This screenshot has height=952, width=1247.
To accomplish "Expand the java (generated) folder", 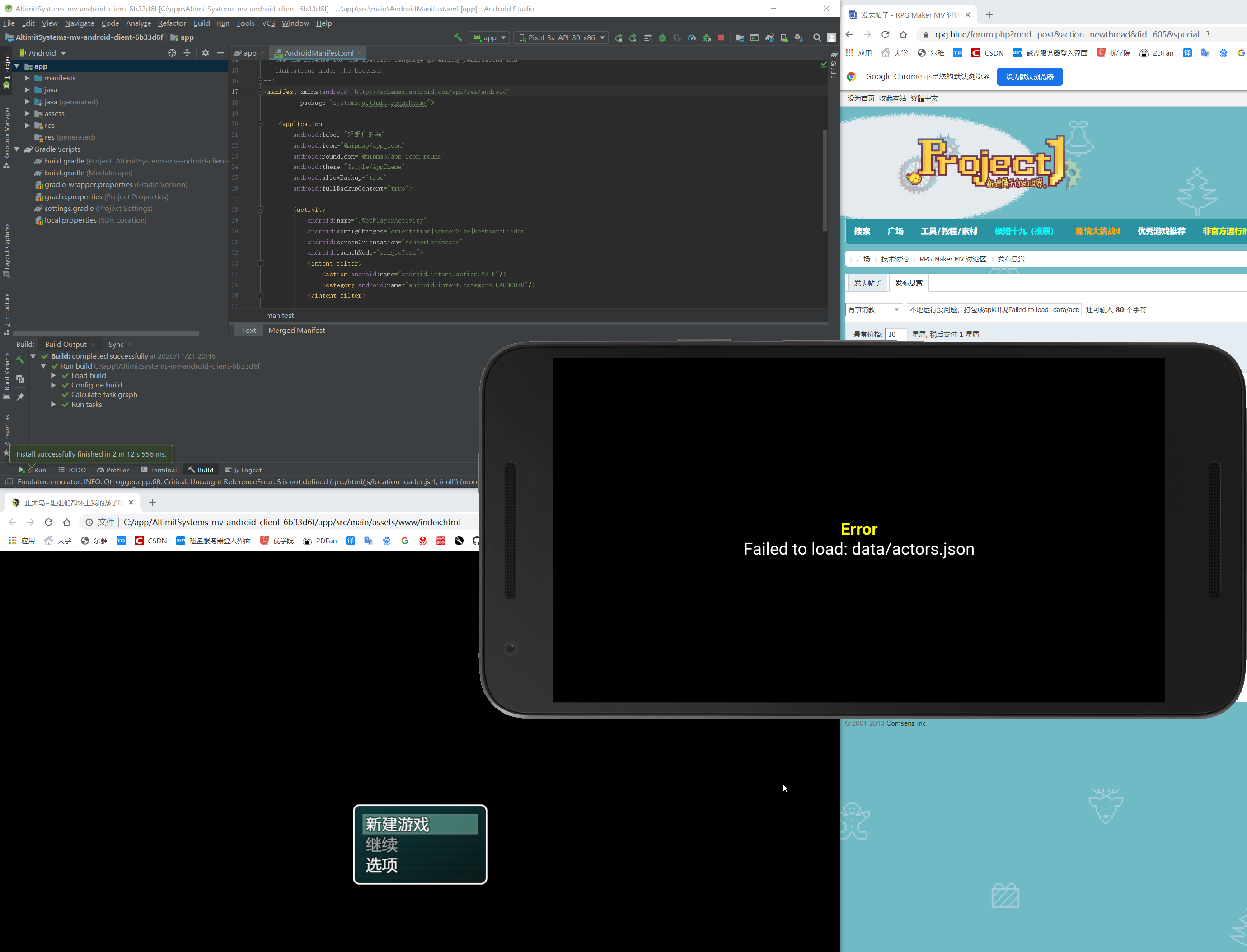I will click(x=27, y=102).
